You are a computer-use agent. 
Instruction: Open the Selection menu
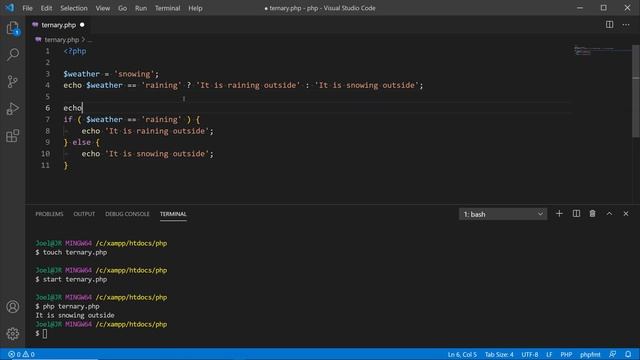[x=74, y=8]
